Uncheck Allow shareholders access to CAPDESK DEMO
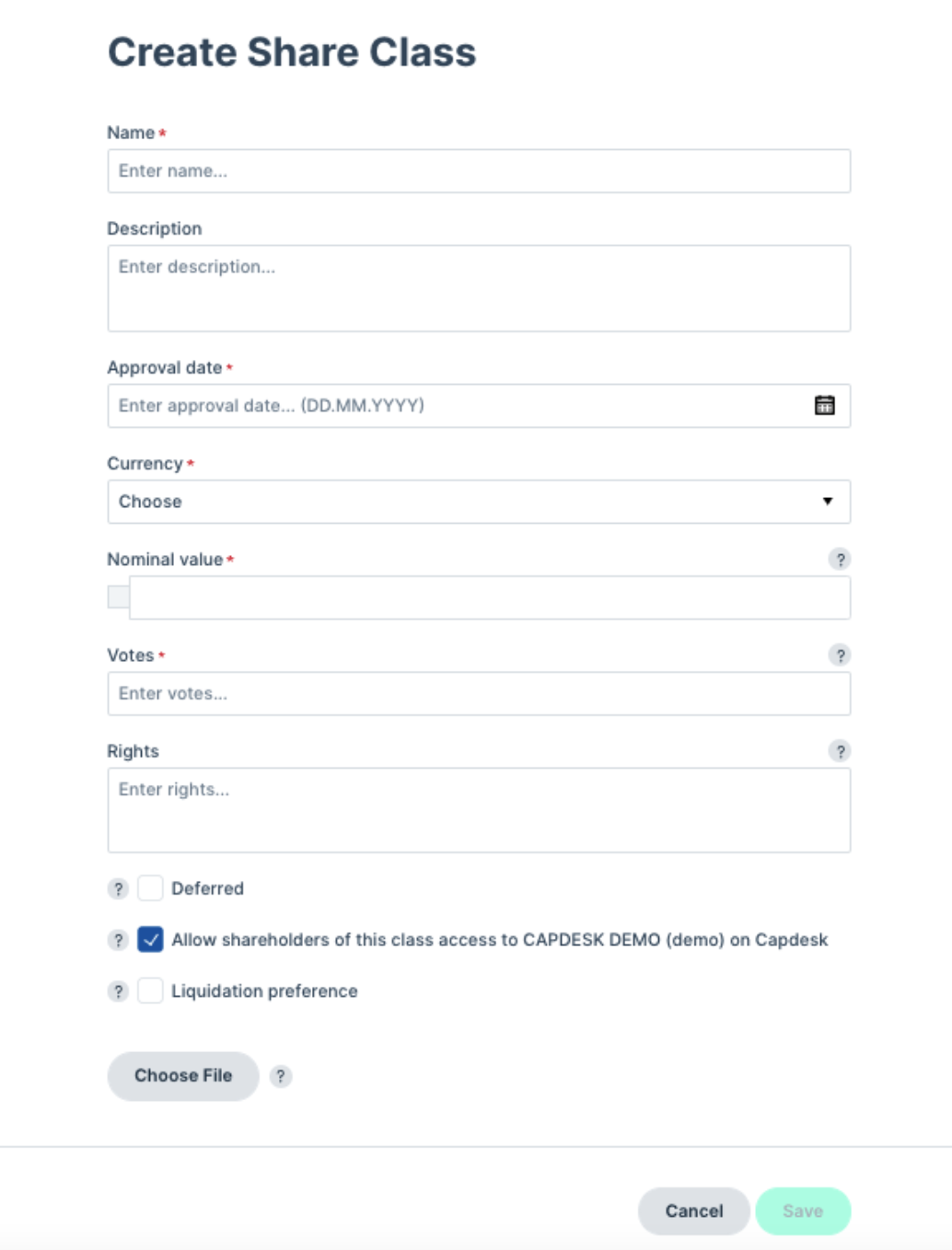 coord(150,940)
